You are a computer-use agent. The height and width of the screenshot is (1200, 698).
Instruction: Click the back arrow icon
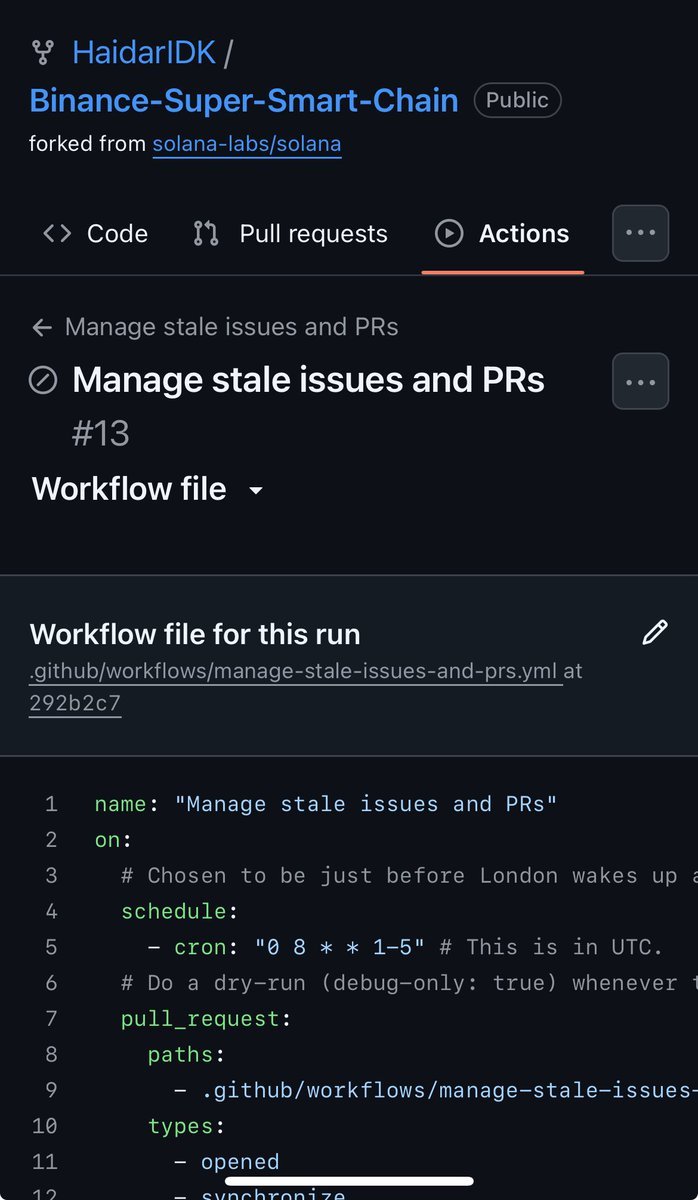[x=42, y=327]
